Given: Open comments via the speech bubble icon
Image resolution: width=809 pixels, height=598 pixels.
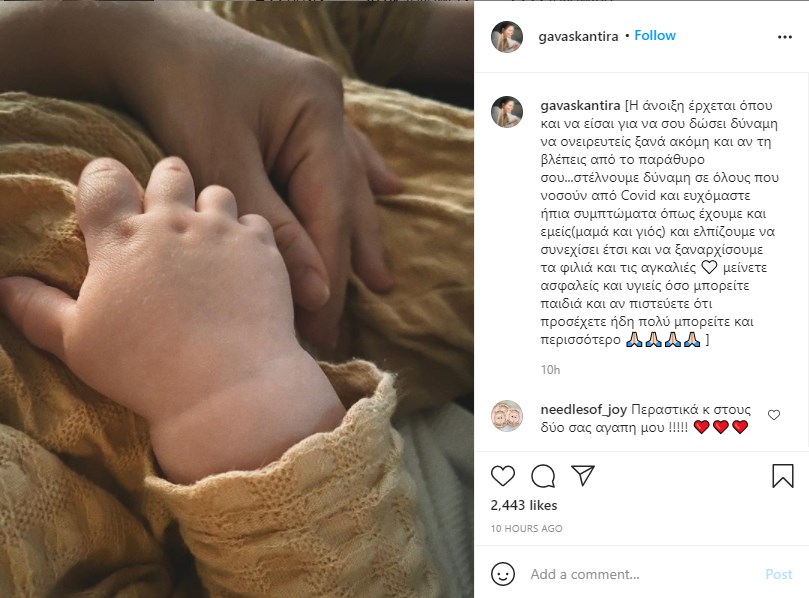Looking at the screenshot, I should pos(543,476).
